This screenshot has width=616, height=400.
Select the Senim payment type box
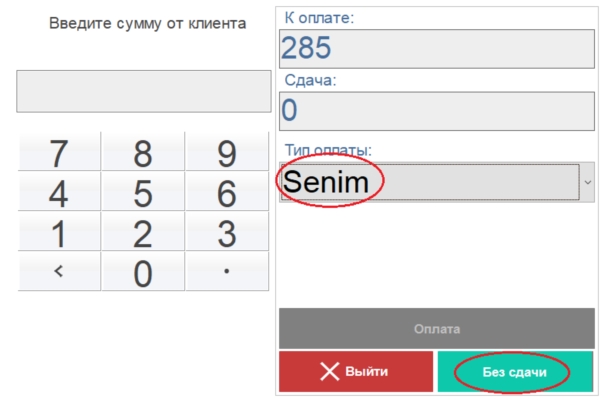point(430,182)
